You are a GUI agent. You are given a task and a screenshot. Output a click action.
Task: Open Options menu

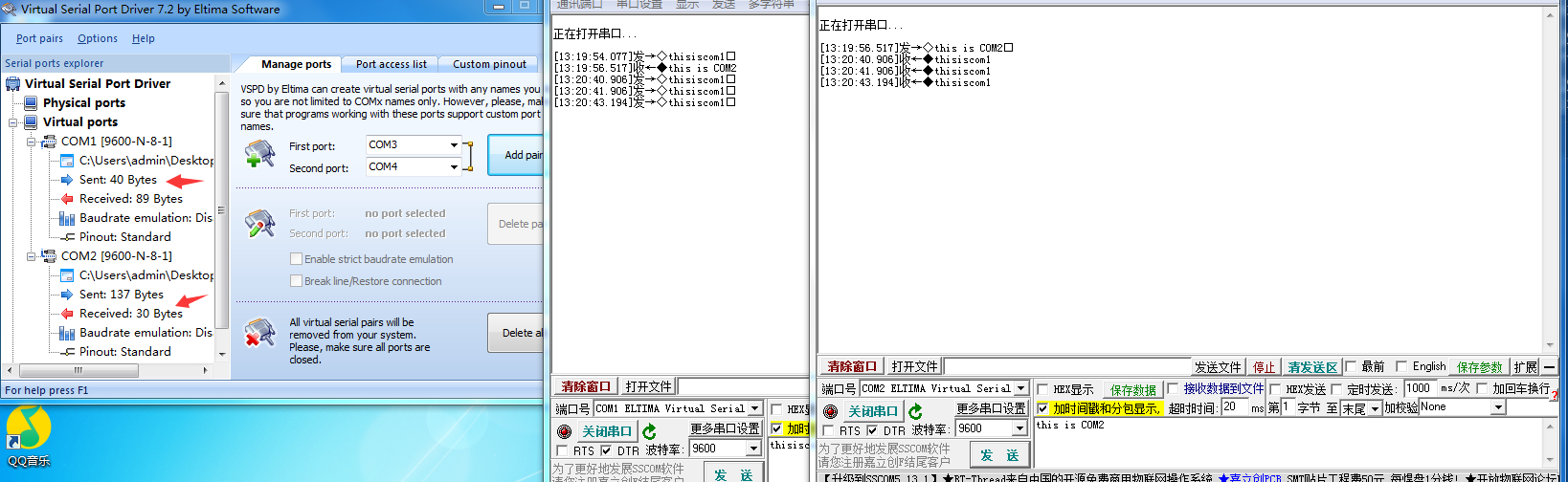coord(98,38)
